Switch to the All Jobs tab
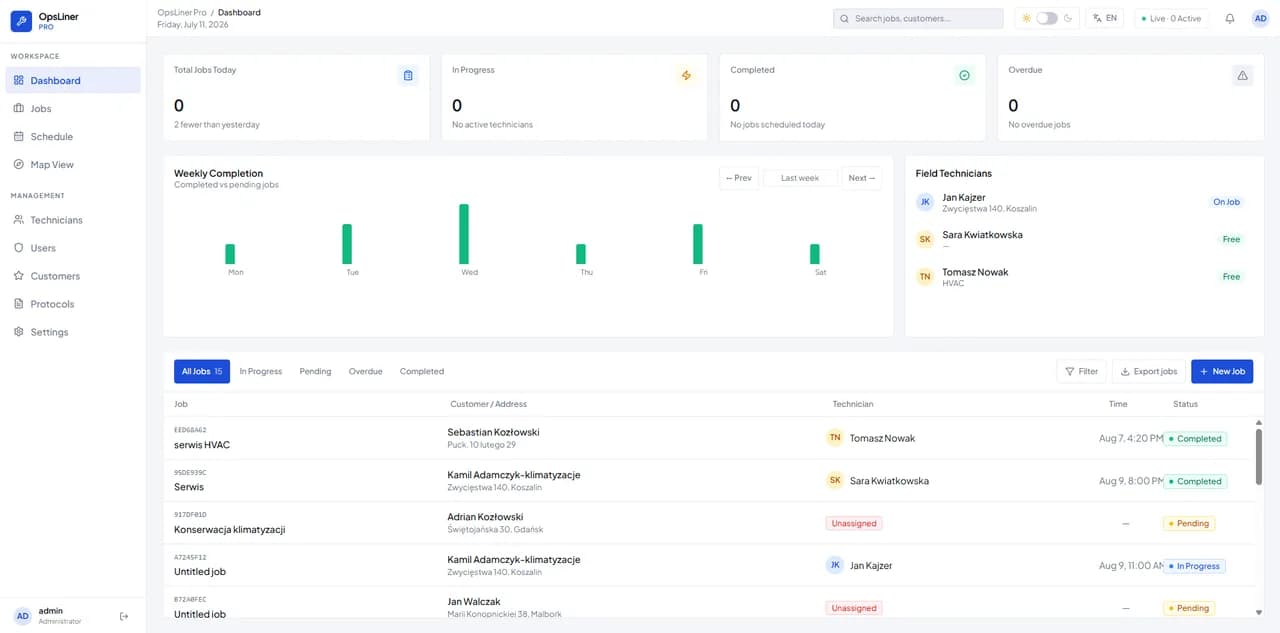This screenshot has width=1280, height=633. click(202, 371)
